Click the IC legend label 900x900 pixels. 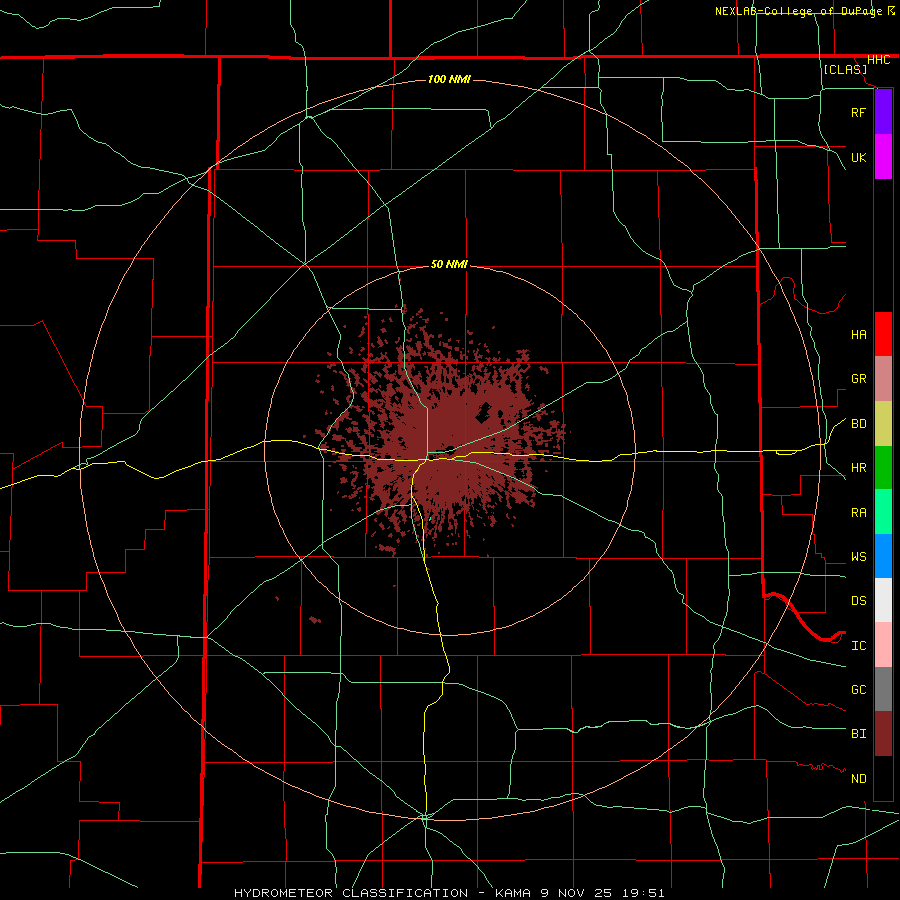[858, 646]
